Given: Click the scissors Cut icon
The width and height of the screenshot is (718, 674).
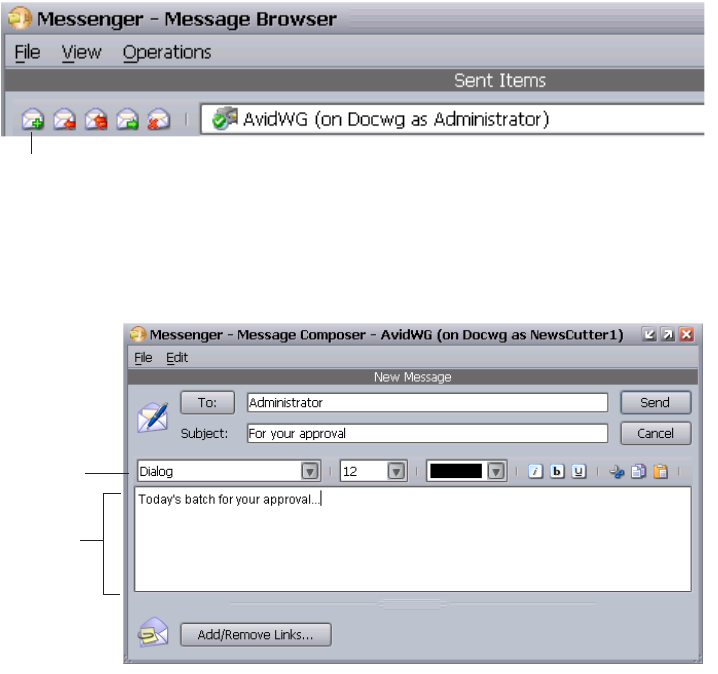Looking at the screenshot, I should pos(617,472).
